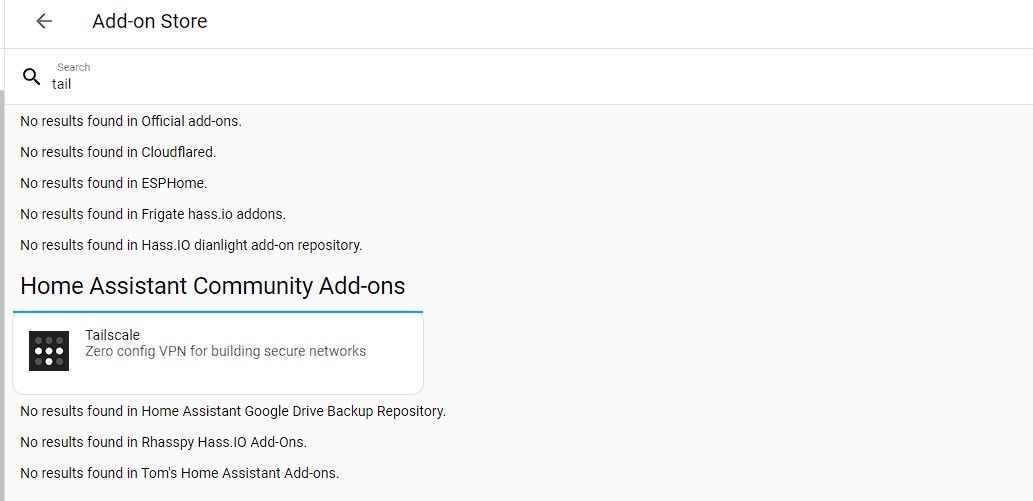The width and height of the screenshot is (1033, 501).
Task: Click the Hass.IO dianlight repository no-results text
Action: (192, 245)
